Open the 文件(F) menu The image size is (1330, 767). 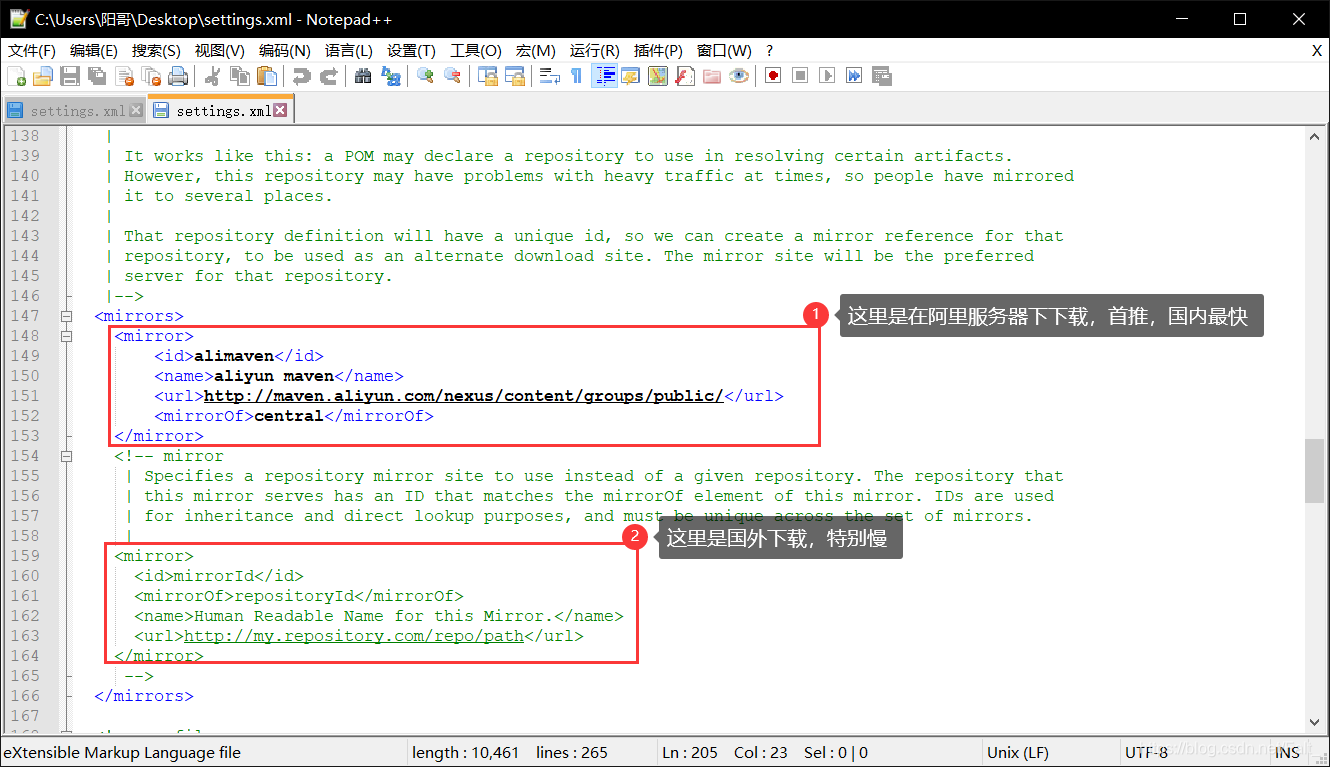click(x=32, y=51)
